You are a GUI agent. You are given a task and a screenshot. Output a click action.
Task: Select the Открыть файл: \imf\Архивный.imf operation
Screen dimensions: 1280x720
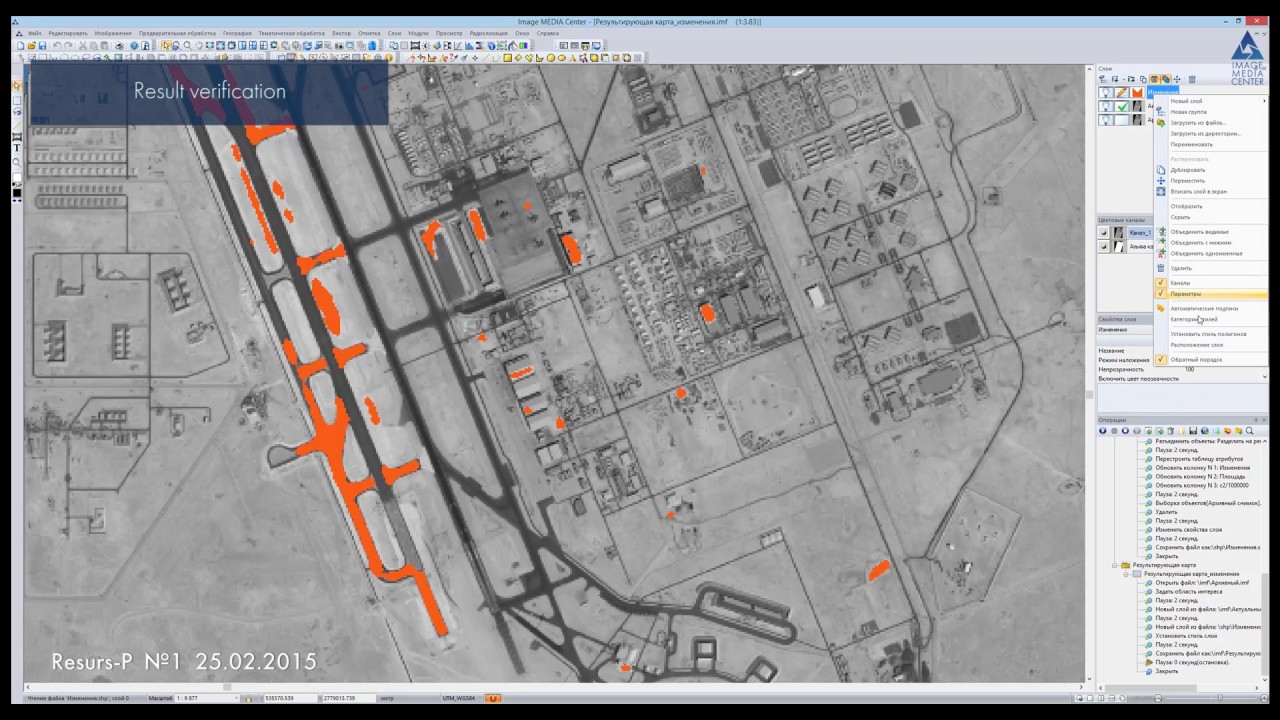tap(1202, 583)
